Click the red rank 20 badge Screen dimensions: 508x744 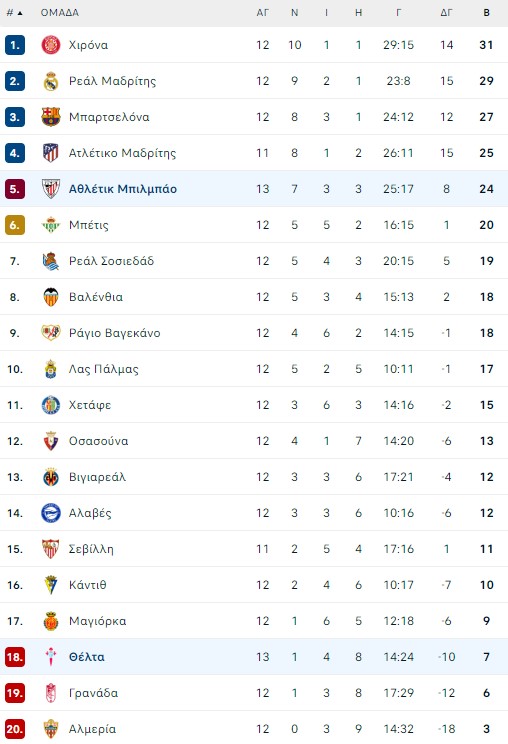pyautogui.click(x=15, y=729)
